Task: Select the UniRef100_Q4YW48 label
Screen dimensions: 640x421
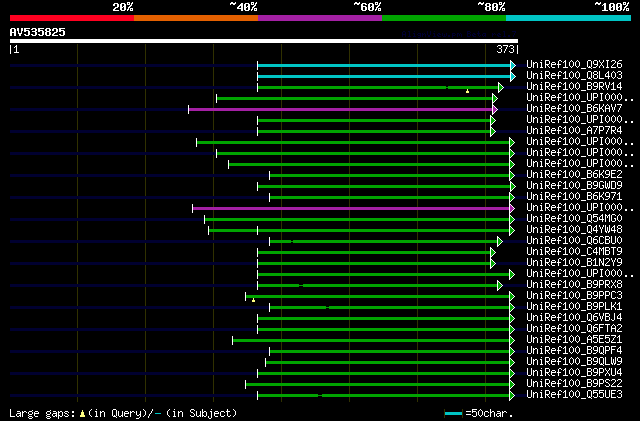Action: point(574,229)
